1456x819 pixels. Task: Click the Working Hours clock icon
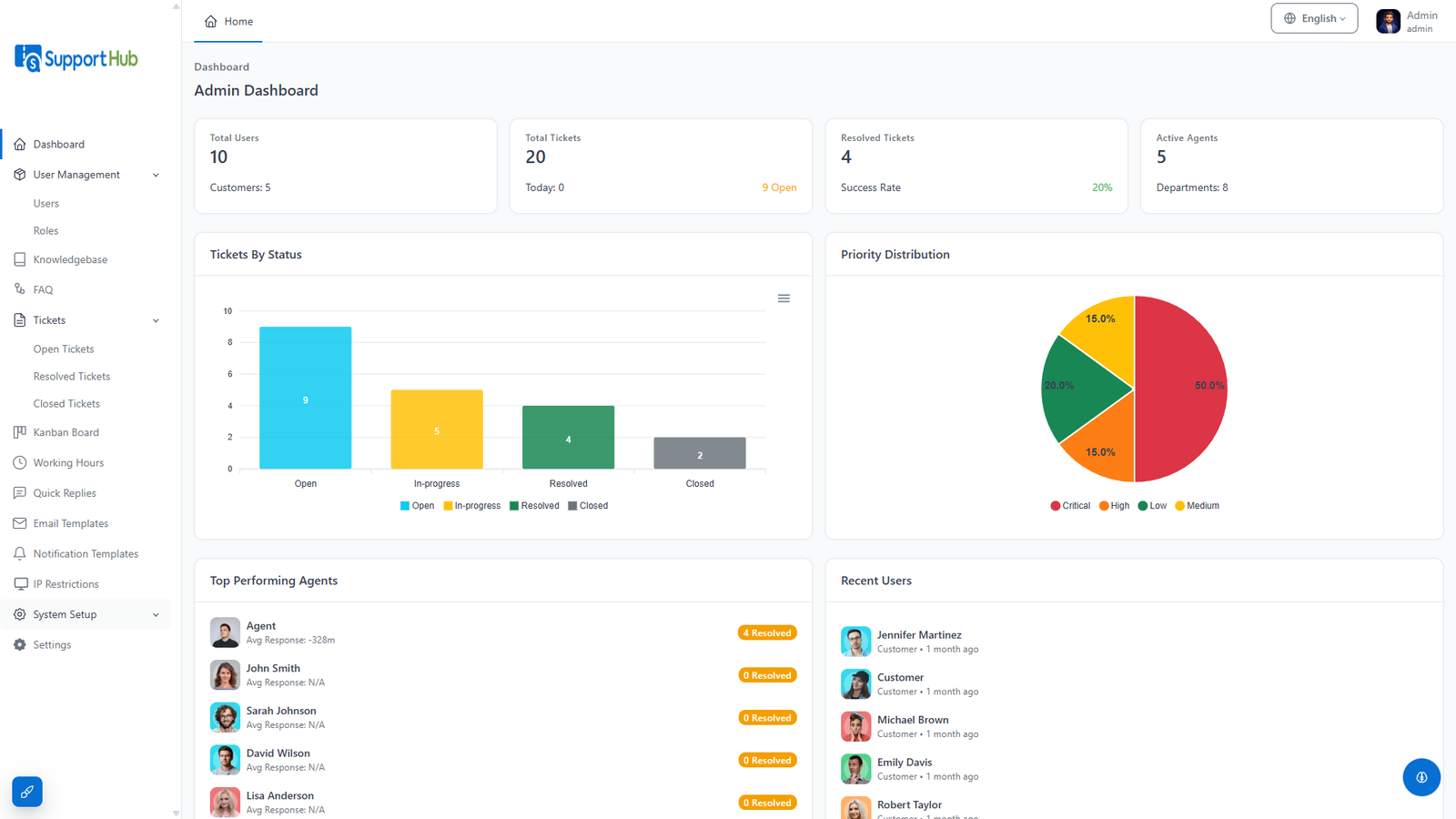tap(20, 462)
